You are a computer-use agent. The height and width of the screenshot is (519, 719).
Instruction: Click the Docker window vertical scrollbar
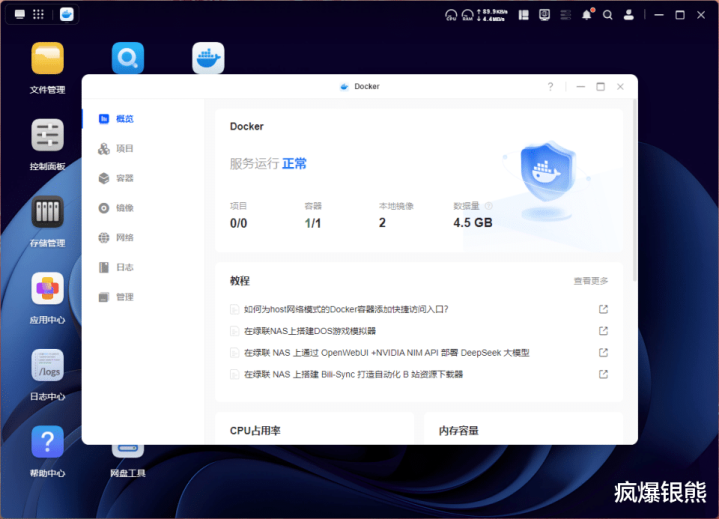click(634, 180)
